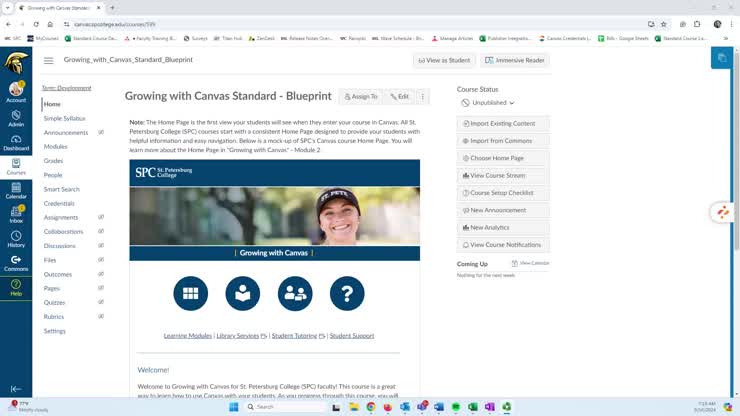The width and height of the screenshot is (740, 416).
Task: Toggle visibility icon next to Files
Action: [101, 260]
